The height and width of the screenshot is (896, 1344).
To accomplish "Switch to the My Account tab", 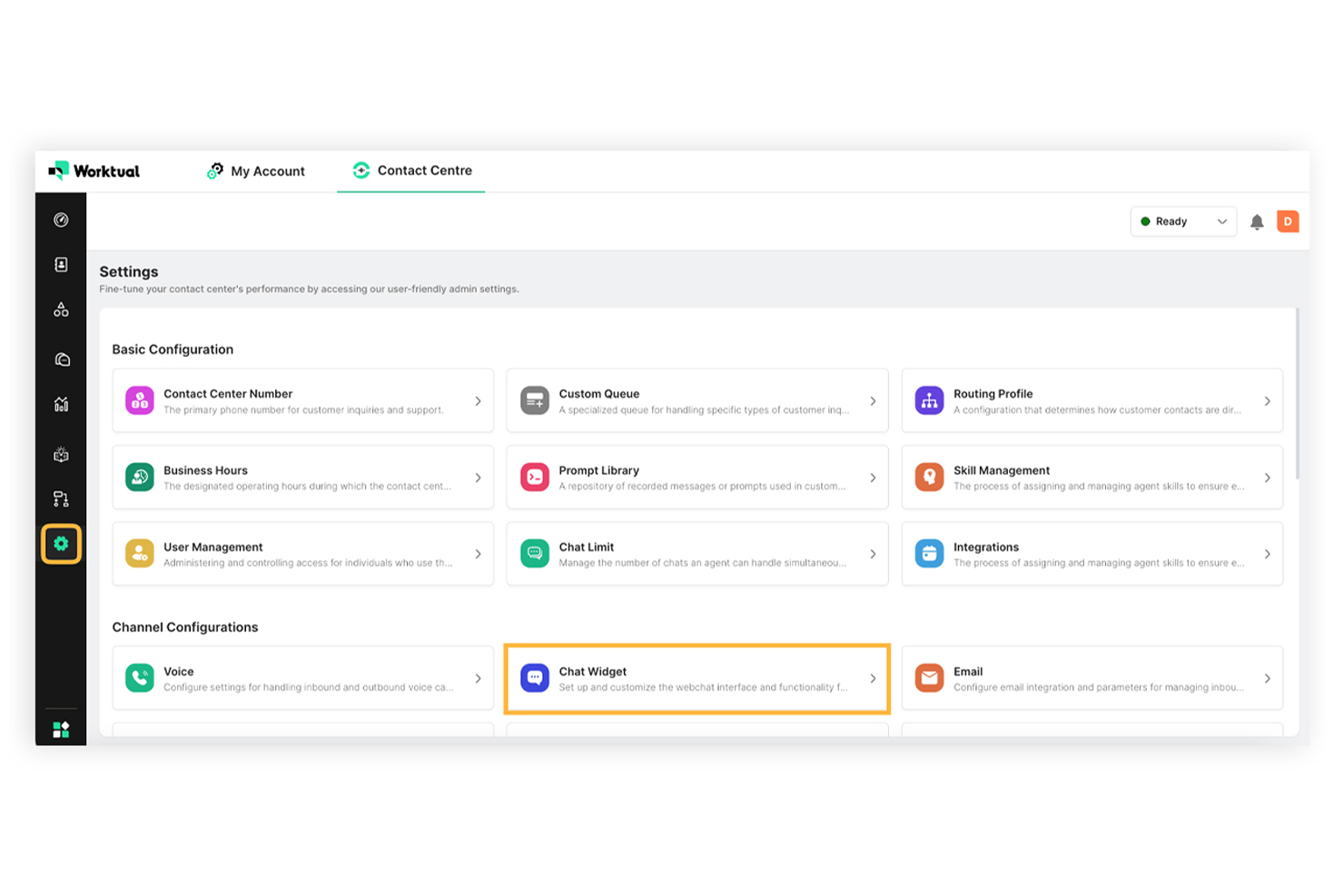I will click(256, 171).
